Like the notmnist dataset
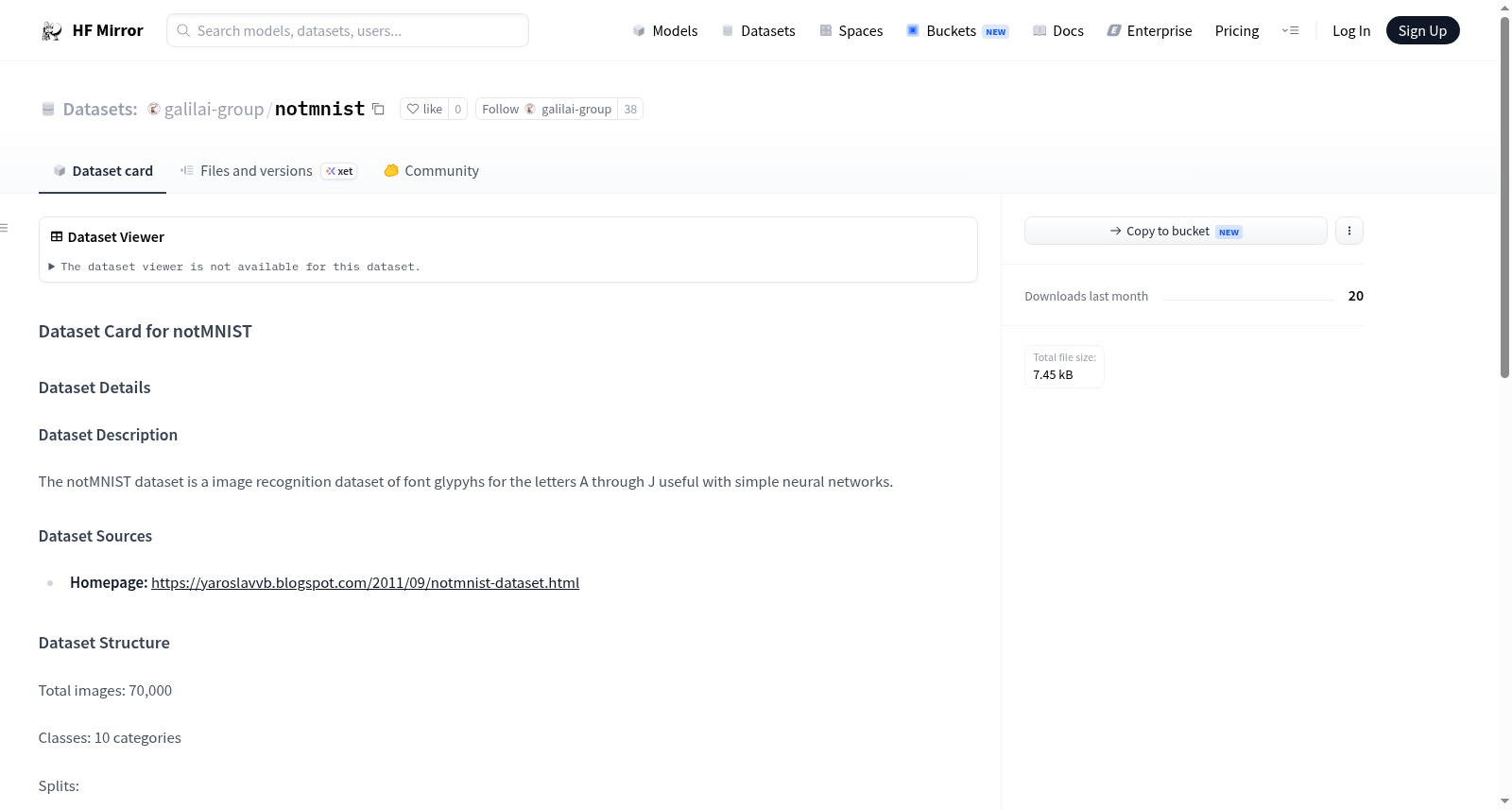1512x810 pixels. (x=424, y=109)
